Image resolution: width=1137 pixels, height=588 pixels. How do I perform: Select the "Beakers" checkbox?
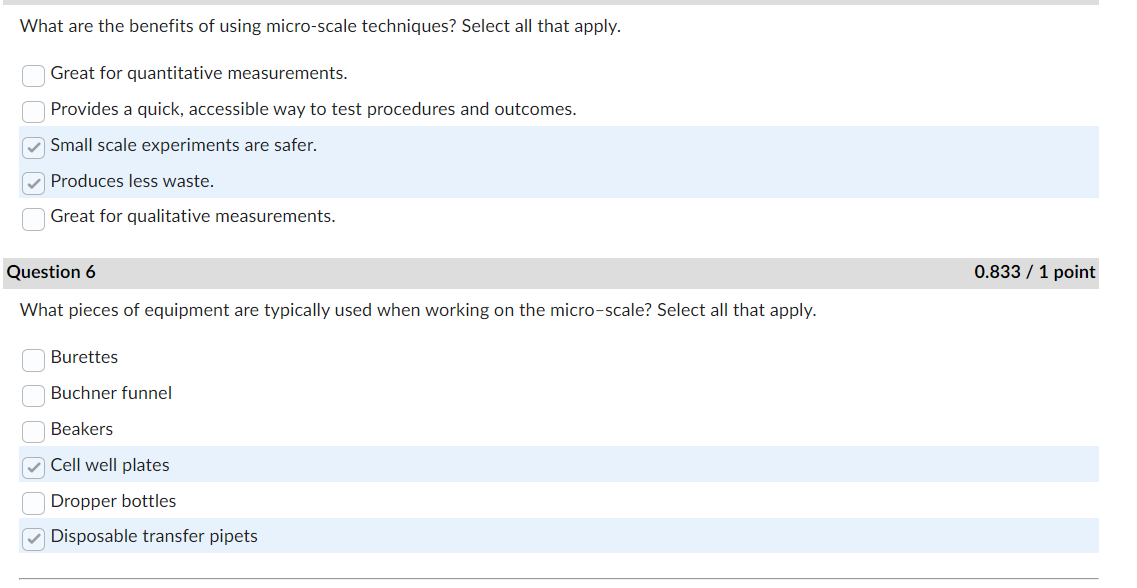point(33,431)
